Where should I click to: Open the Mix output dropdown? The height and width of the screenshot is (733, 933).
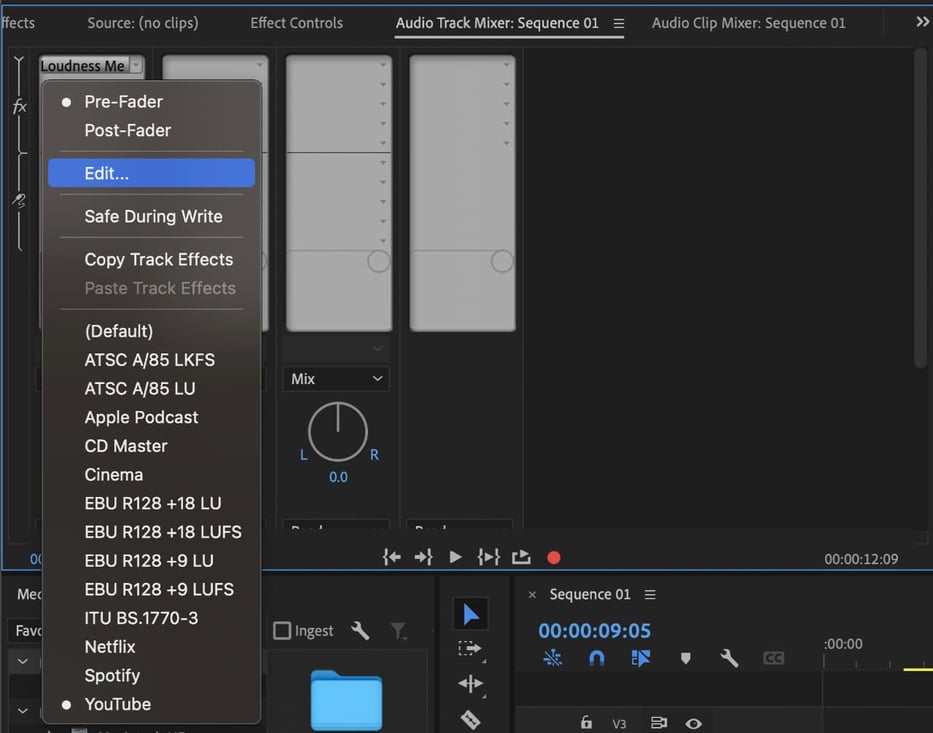pos(335,379)
